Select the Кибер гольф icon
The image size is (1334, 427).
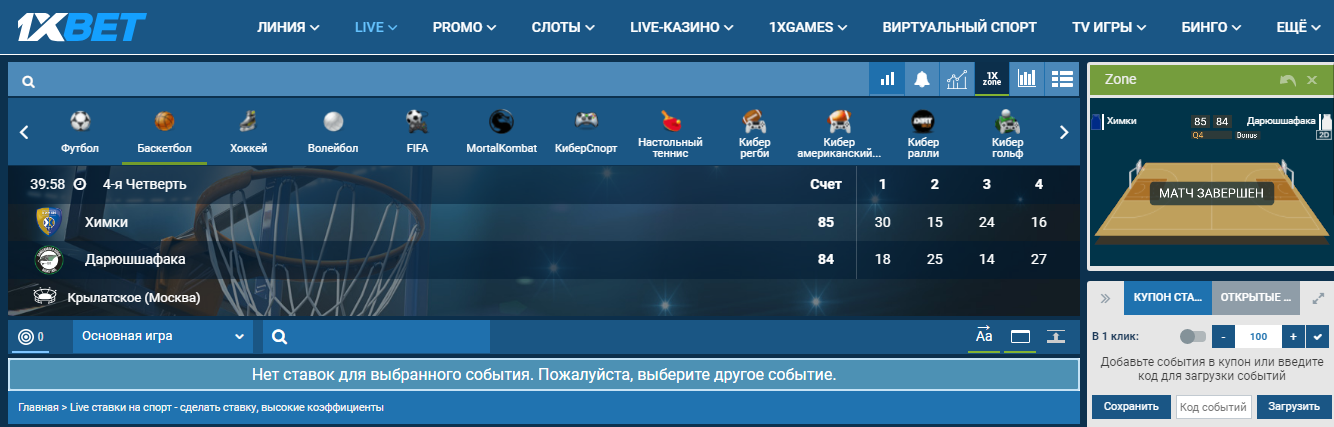(x=1007, y=121)
